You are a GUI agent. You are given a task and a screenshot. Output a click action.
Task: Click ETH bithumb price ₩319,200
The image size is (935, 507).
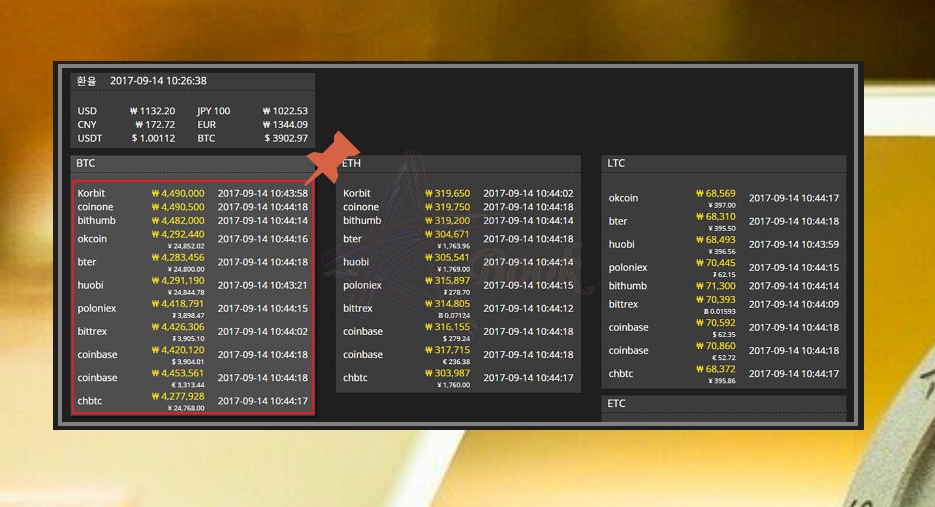click(447, 221)
